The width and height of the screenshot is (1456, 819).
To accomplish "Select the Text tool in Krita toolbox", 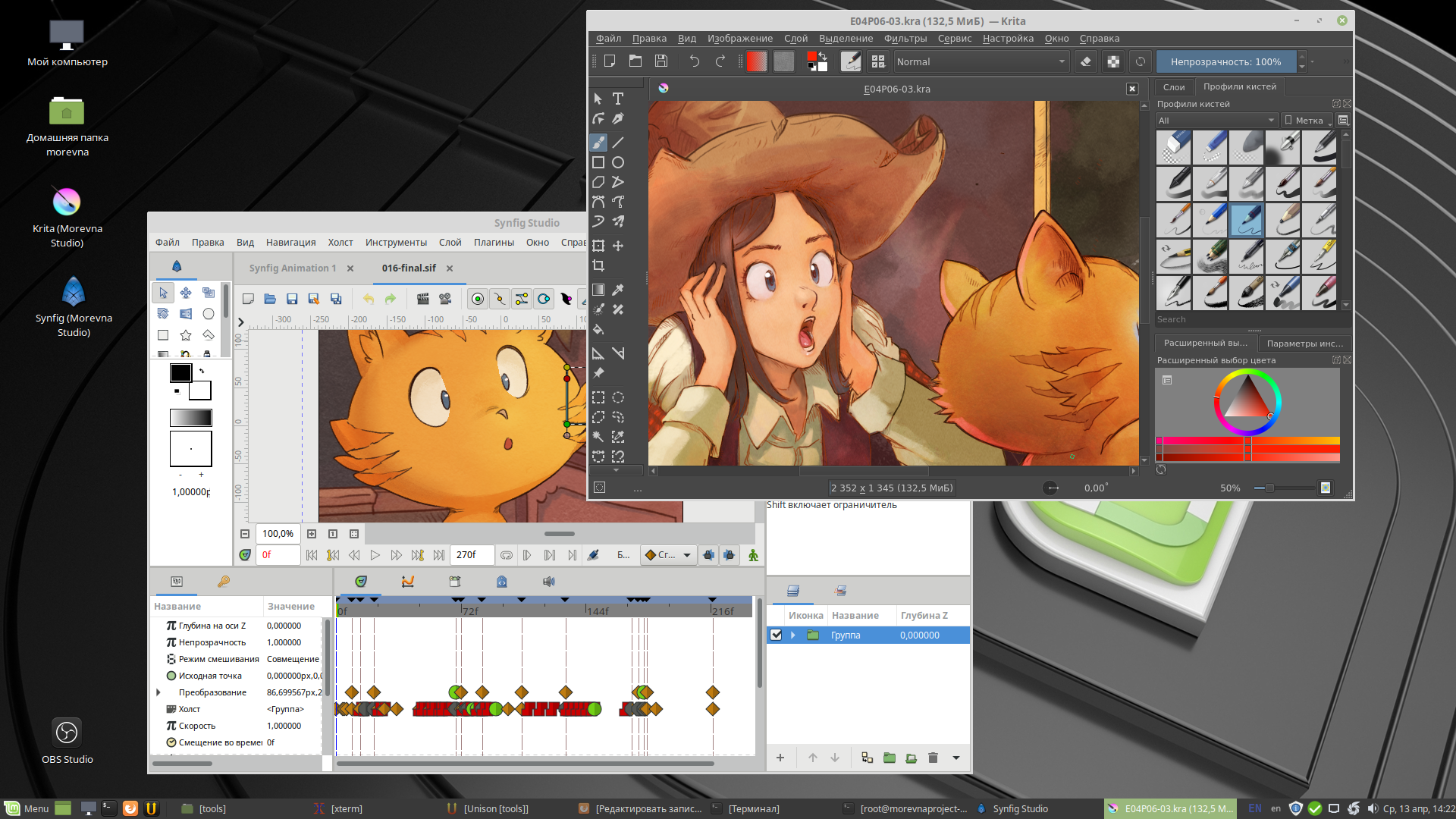I will 618,99.
